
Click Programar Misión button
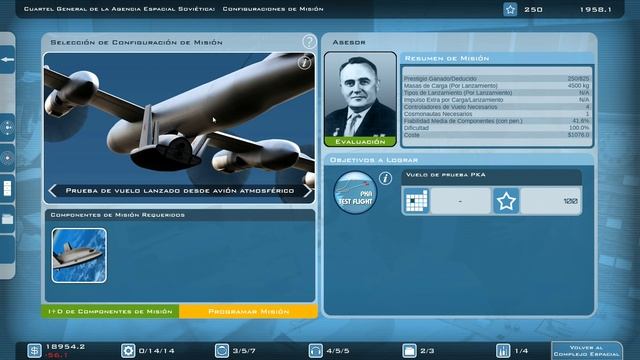249,311
